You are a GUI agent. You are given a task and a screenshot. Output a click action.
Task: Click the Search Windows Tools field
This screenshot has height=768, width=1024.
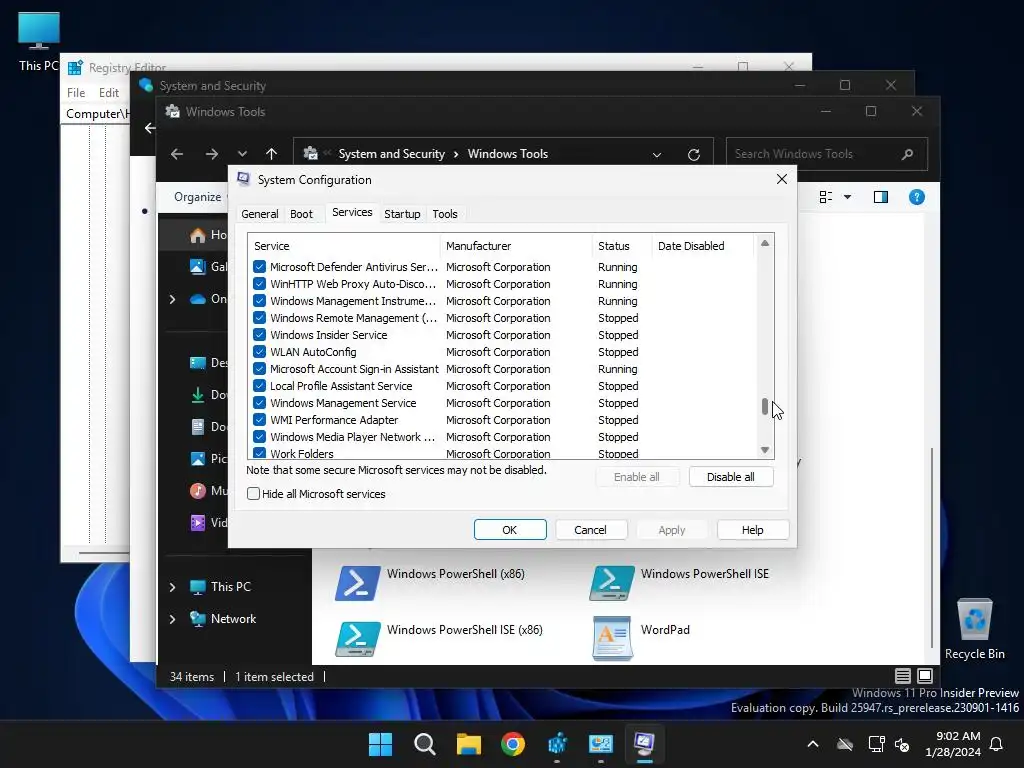point(827,154)
